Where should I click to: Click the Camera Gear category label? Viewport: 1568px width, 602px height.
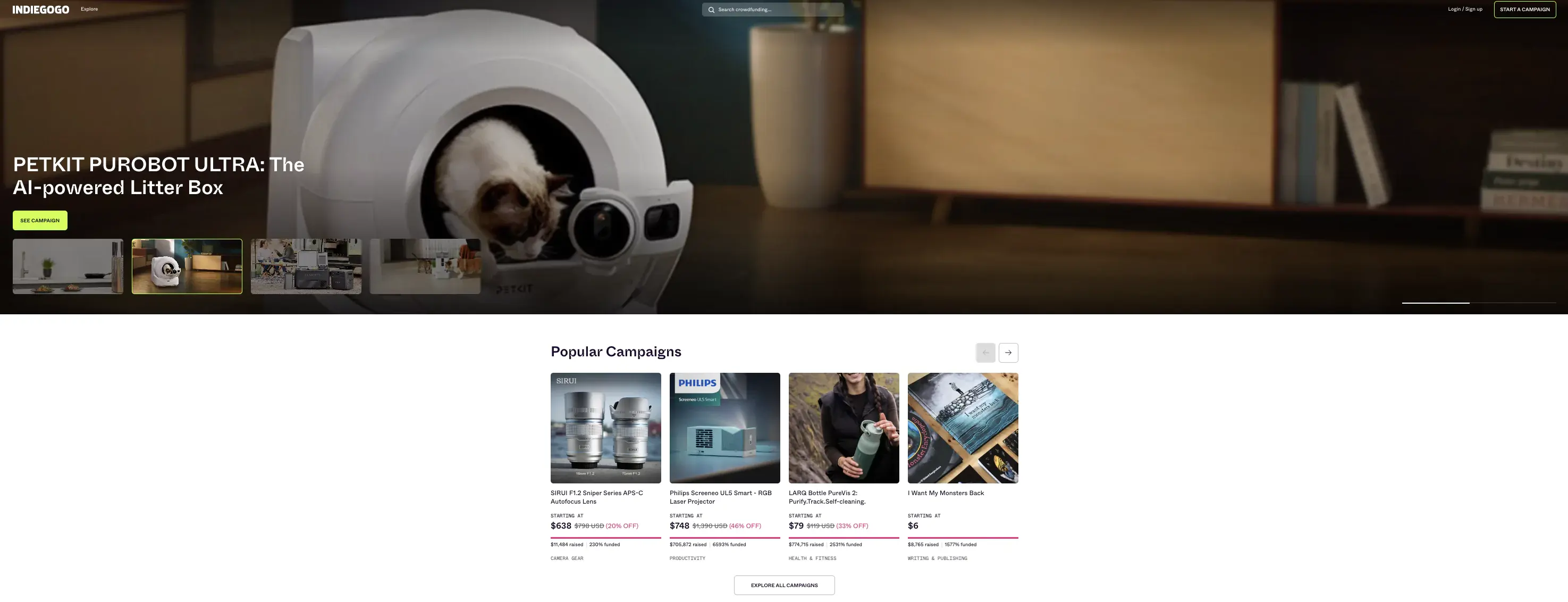pos(567,558)
